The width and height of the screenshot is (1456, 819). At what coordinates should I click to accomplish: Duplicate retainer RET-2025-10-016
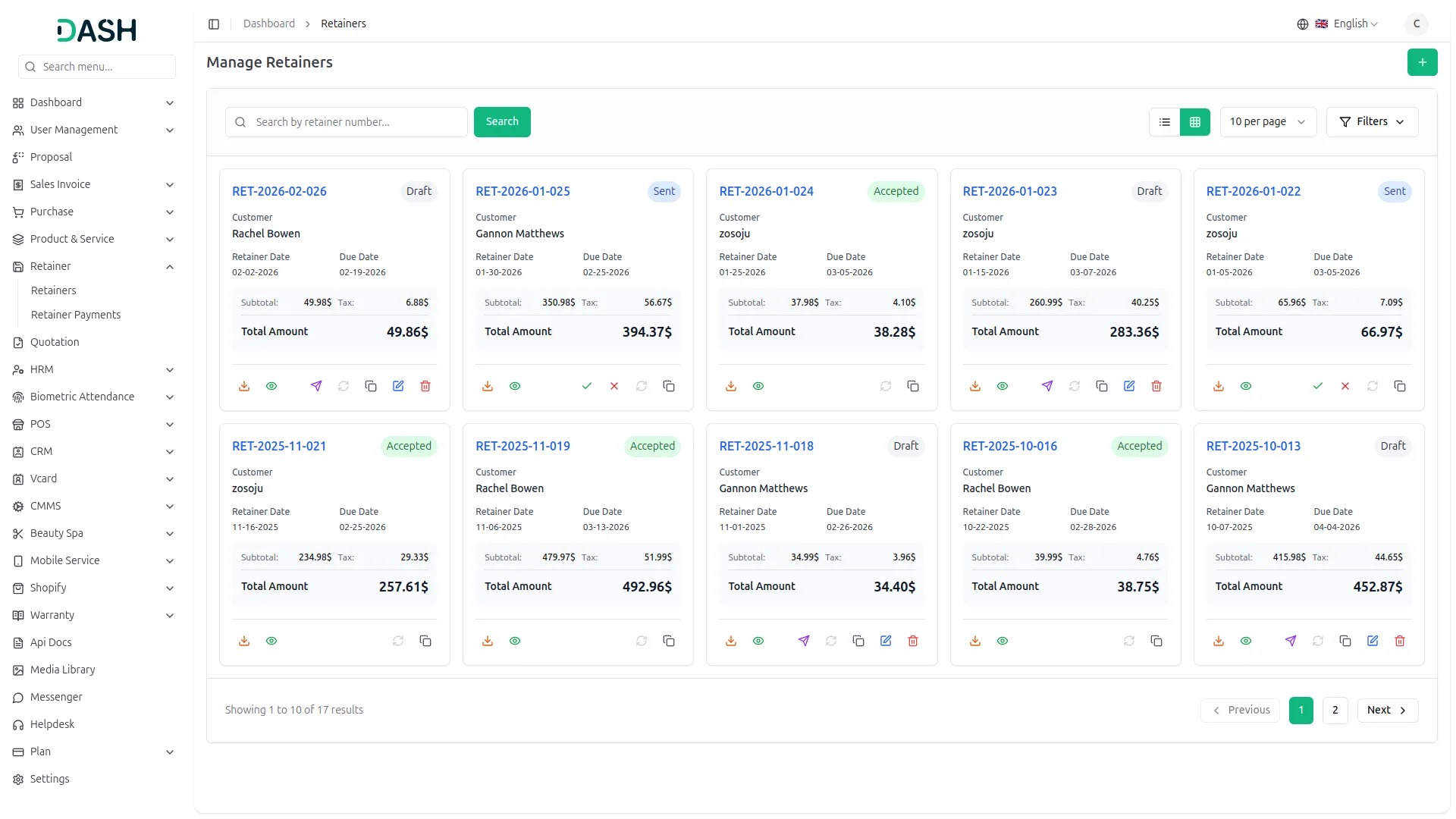[x=1156, y=641]
